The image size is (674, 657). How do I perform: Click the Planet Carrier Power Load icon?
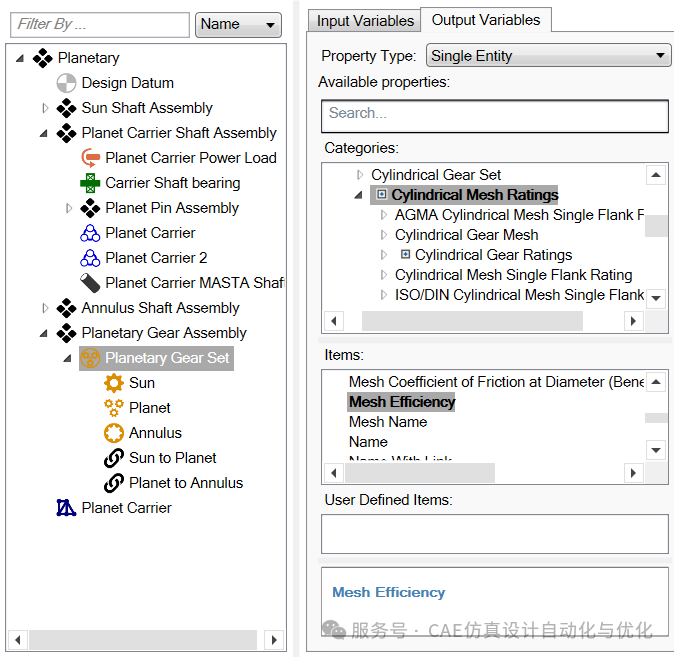coord(90,158)
